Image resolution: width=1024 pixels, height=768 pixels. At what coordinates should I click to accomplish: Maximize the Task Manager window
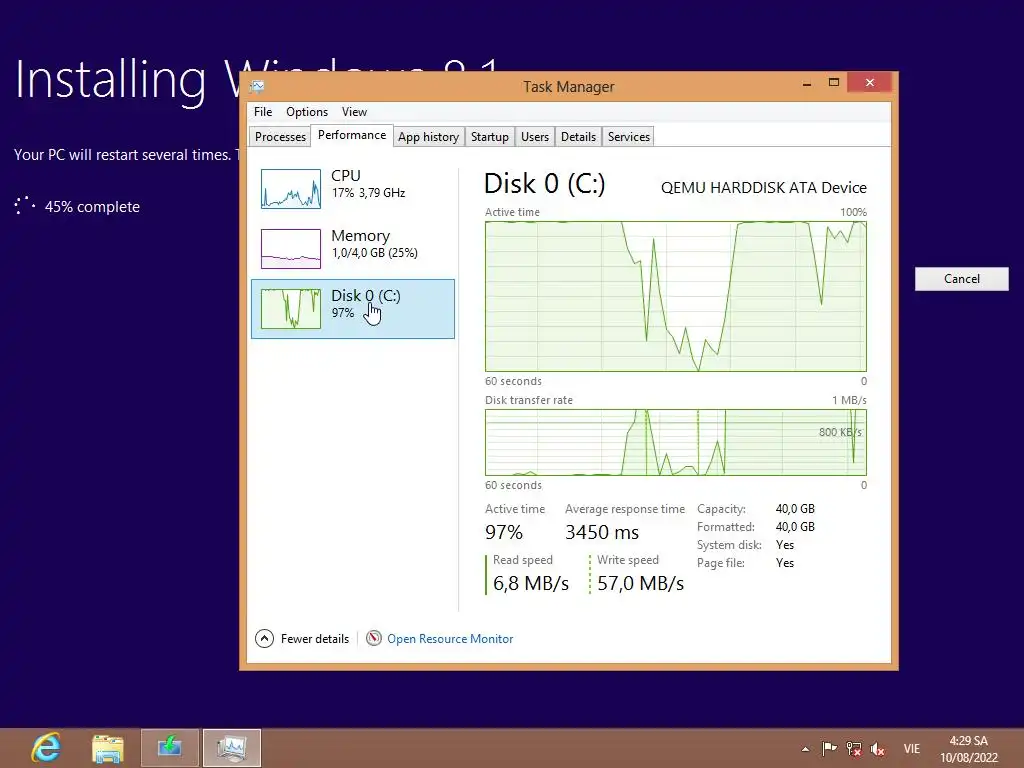(x=834, y=83)
